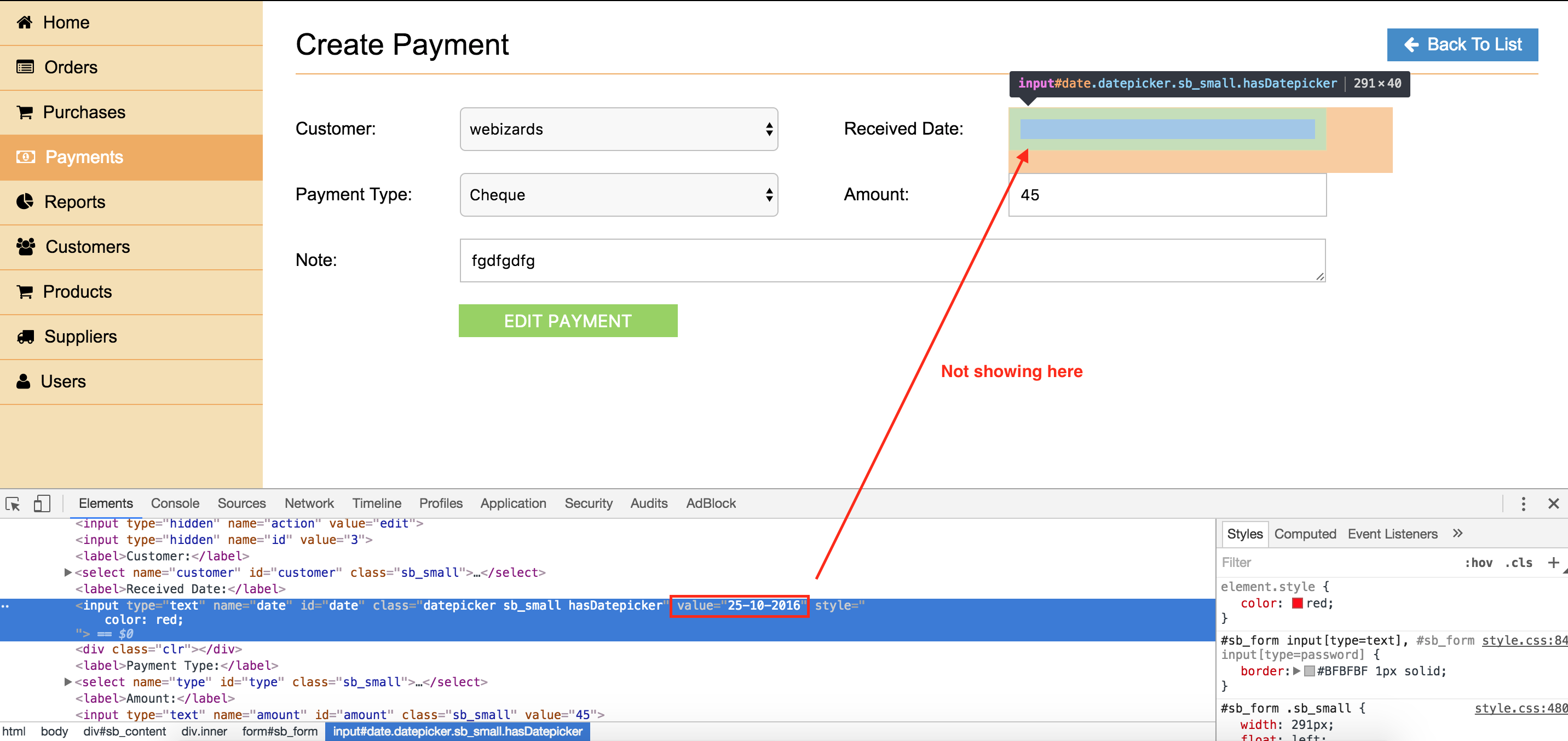
Task: Click the Reports pie chart icon
Action: coord(25,201)
